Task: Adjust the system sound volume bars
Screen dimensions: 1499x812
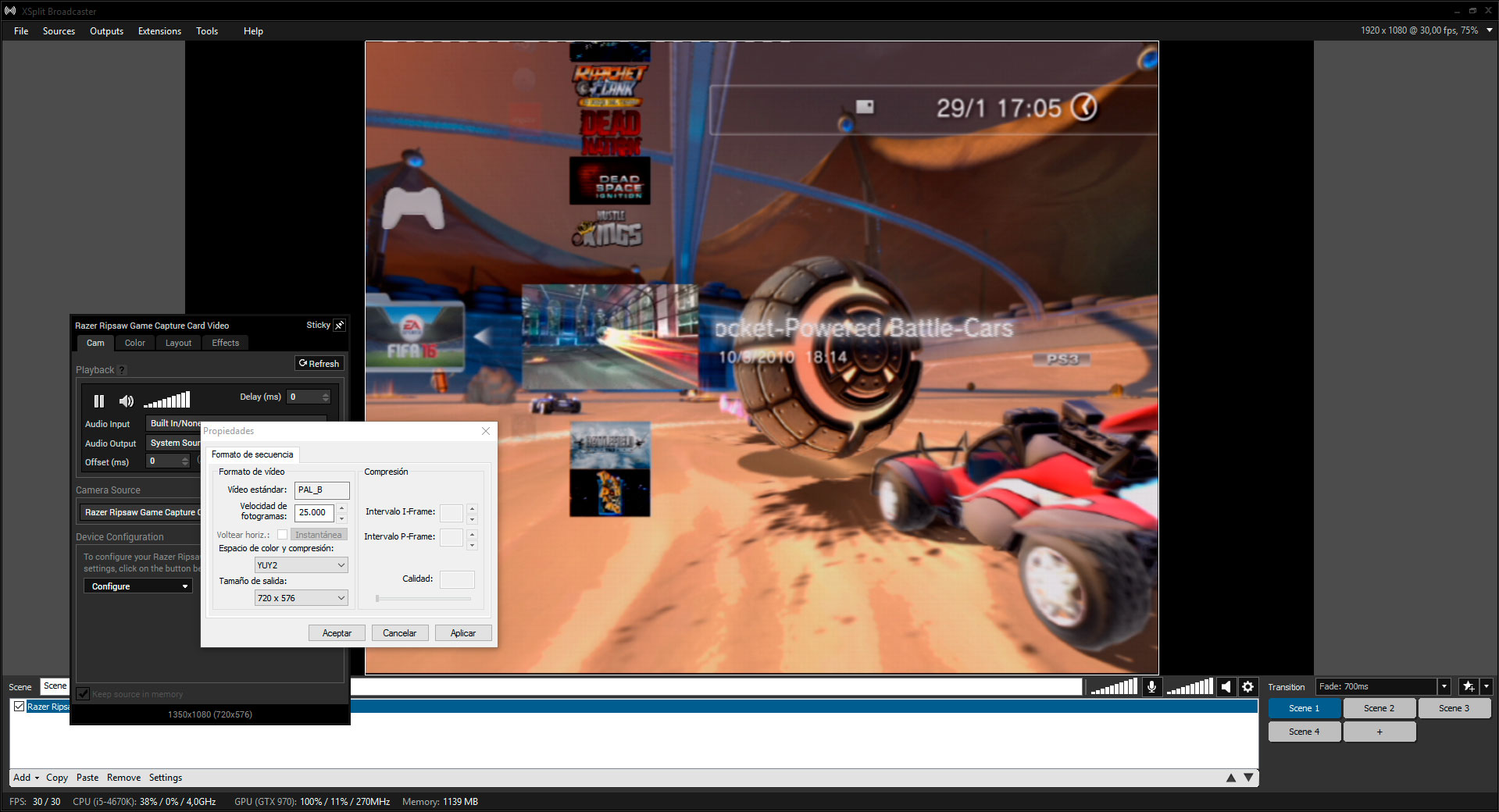Action: point(1190,686)
